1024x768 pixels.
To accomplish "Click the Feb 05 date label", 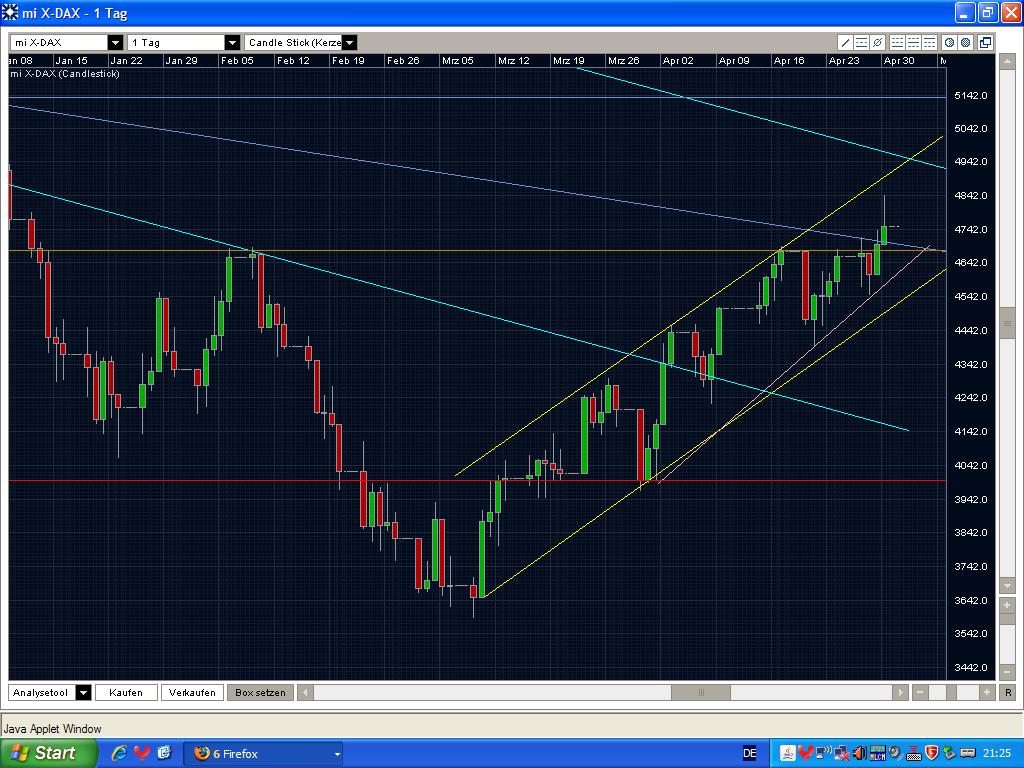I will click(x=237, y=61).
